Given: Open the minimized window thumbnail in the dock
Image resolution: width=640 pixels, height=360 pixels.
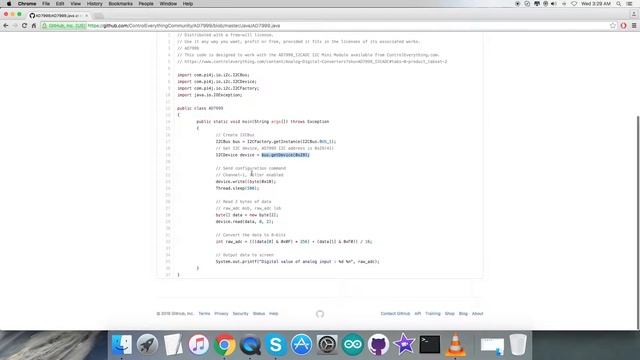Looking at the screenshot, I should (492, 345).
